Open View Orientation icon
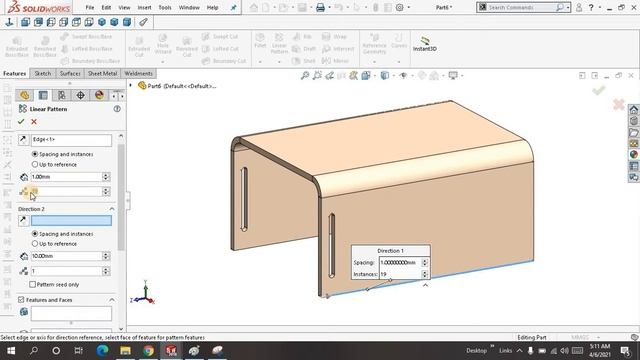The width and height of the screenshot is (640, 360). 366,76
